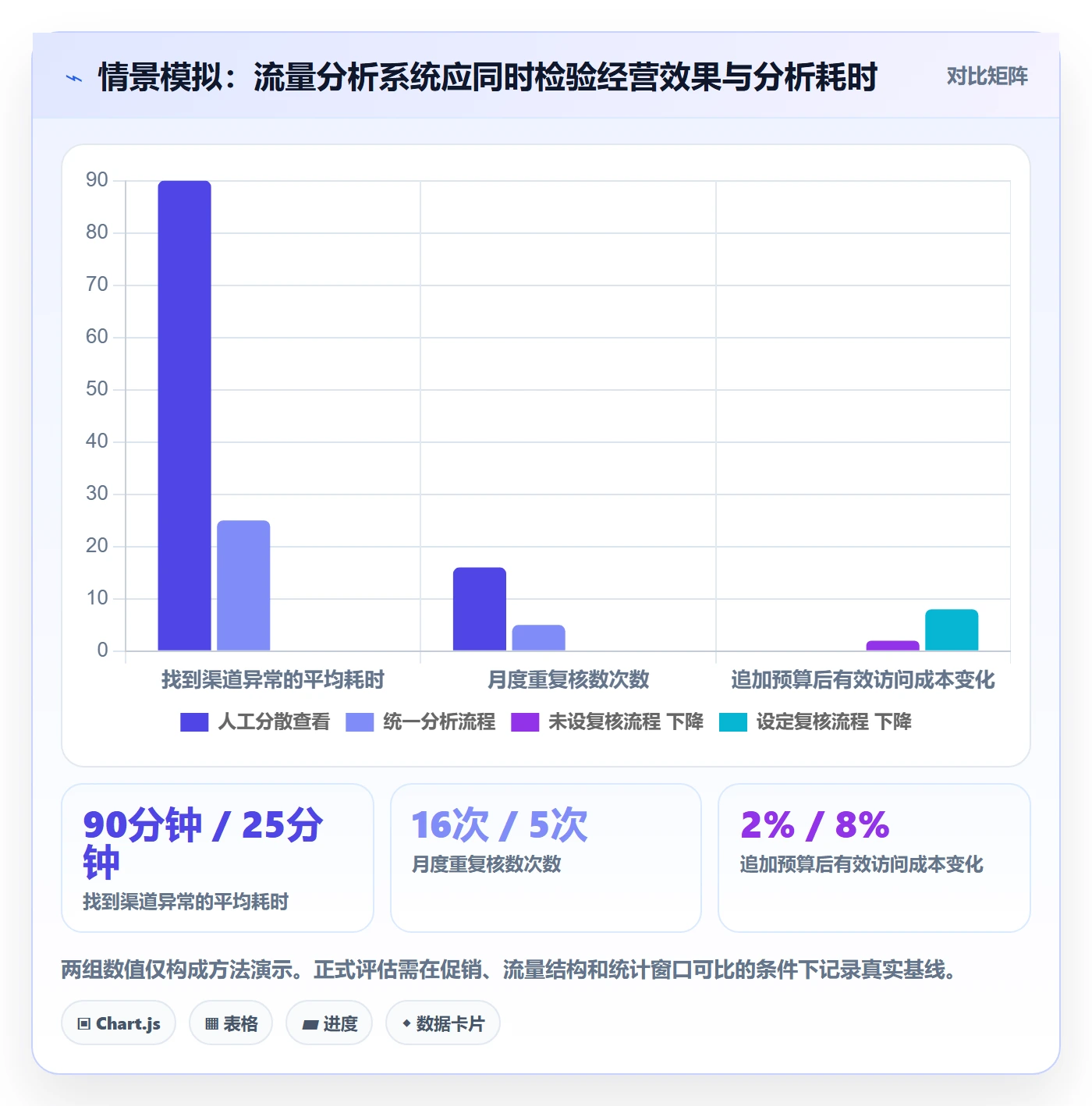Click the 16-value dark blue bar
1092x1106 pixels.
(480, 609)
